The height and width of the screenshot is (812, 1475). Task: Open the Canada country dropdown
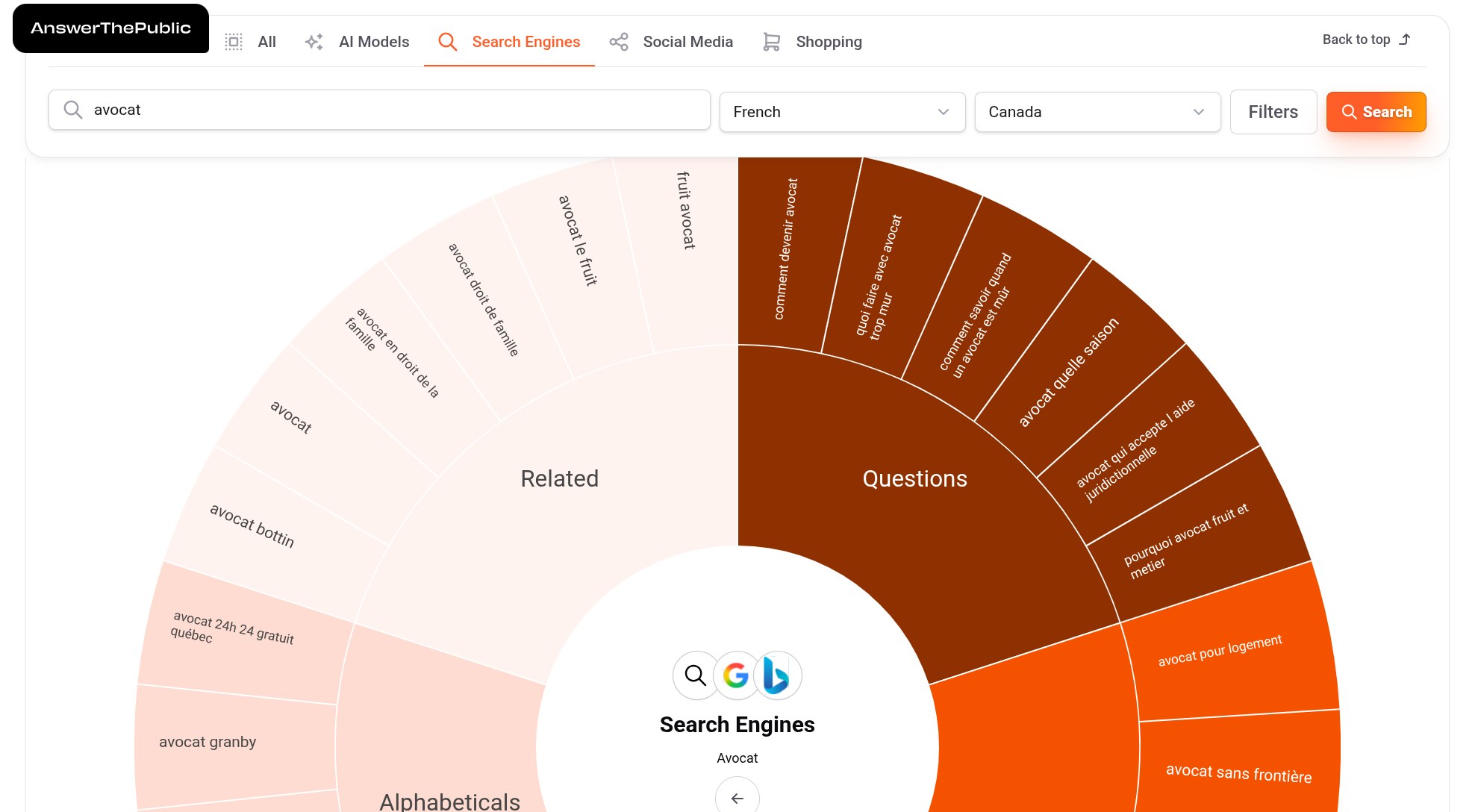(x=1097, y=112)
